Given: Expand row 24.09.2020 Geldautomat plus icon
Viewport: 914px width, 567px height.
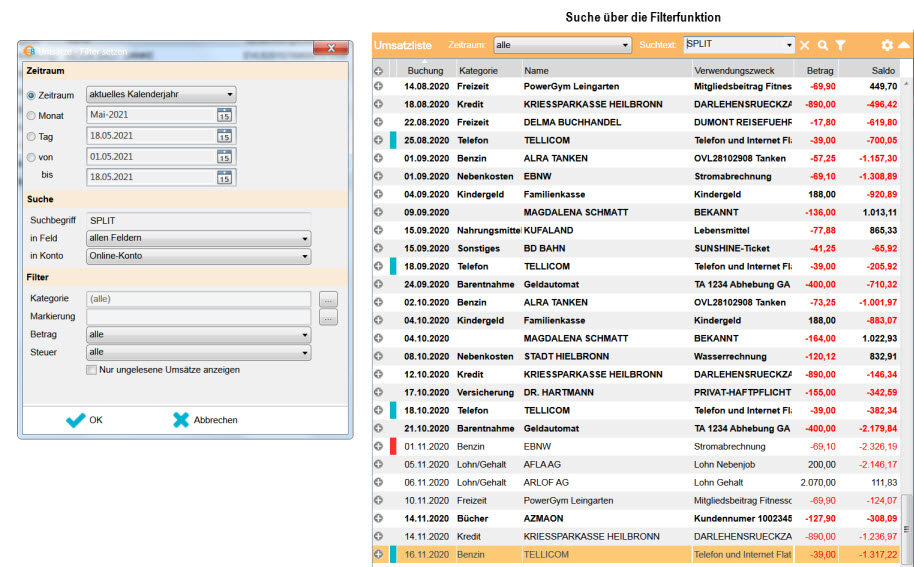Looking at the screenshot, I should click(x=378, y=284).
